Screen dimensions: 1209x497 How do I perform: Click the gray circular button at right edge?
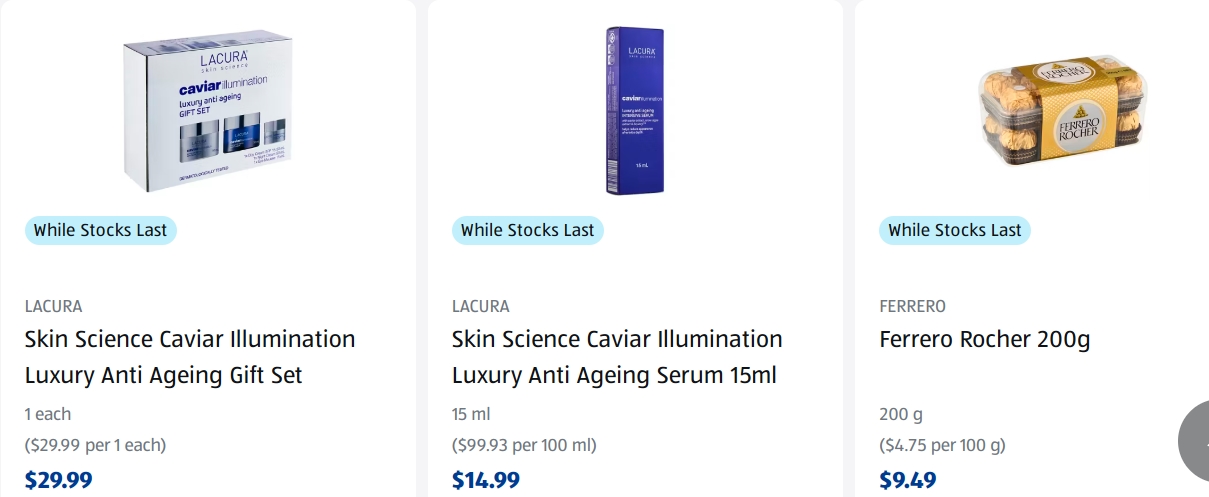tap(1194, 441)
